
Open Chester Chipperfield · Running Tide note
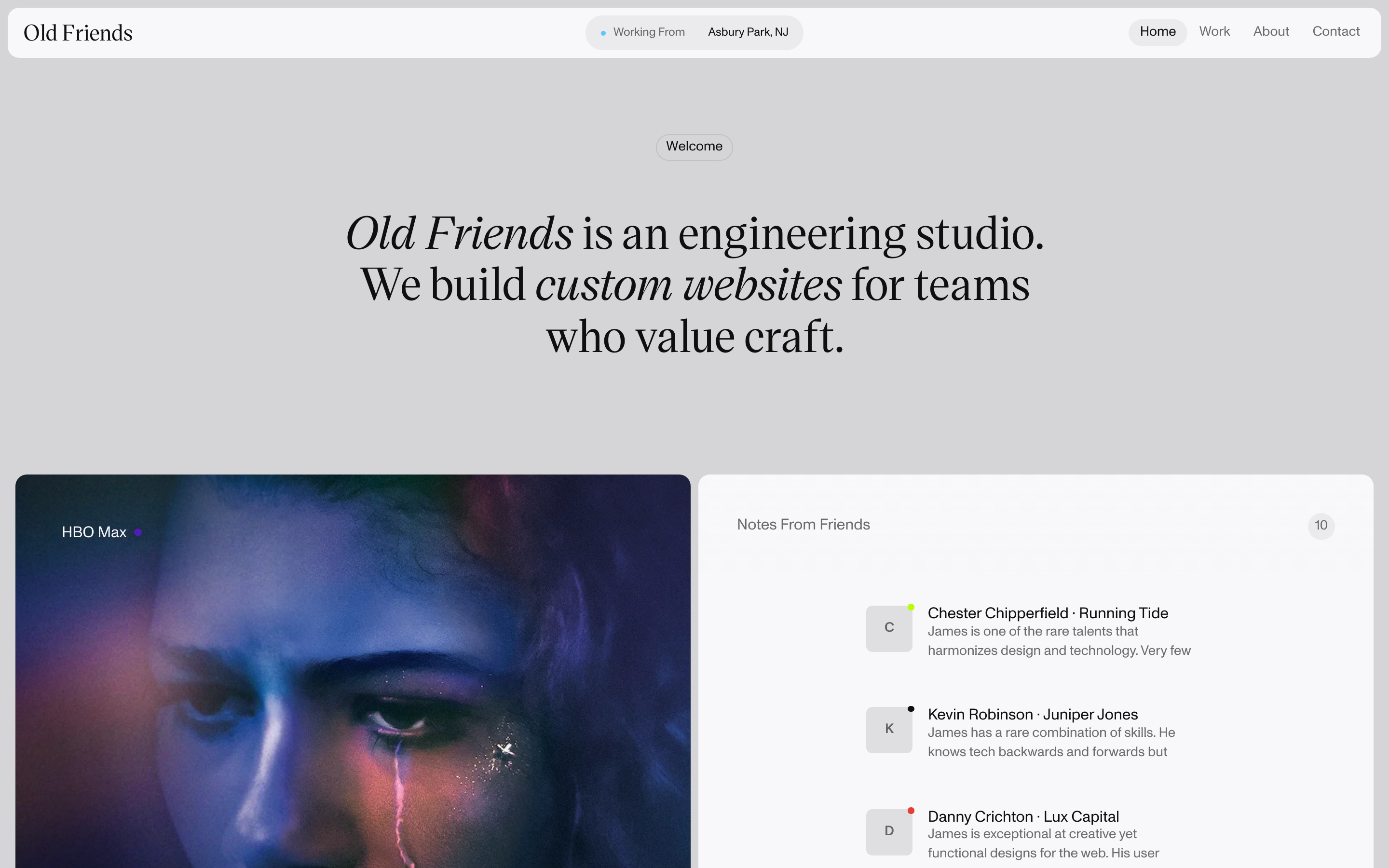(x=1048, y=613)
